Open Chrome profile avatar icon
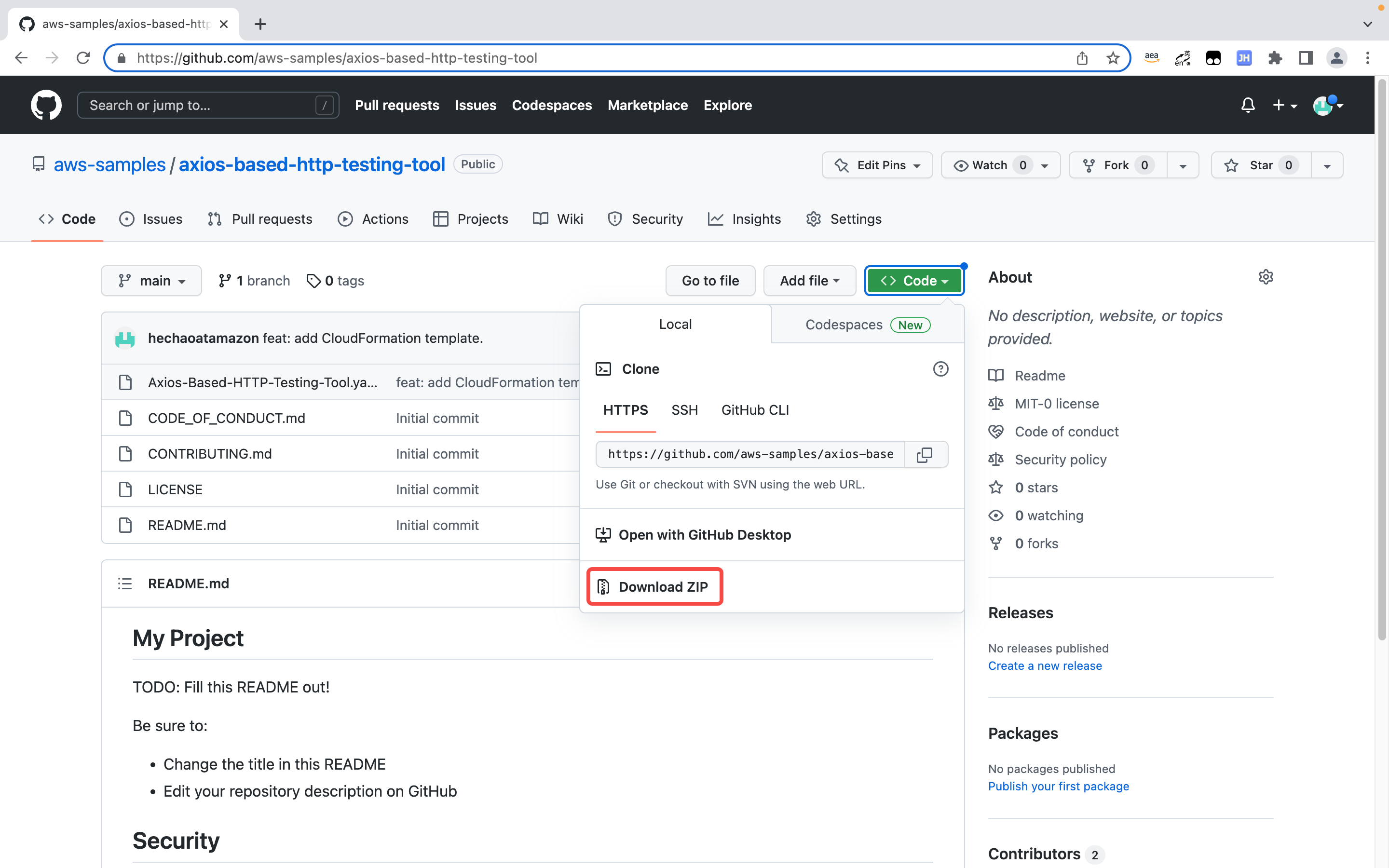 click(1337, 58)
